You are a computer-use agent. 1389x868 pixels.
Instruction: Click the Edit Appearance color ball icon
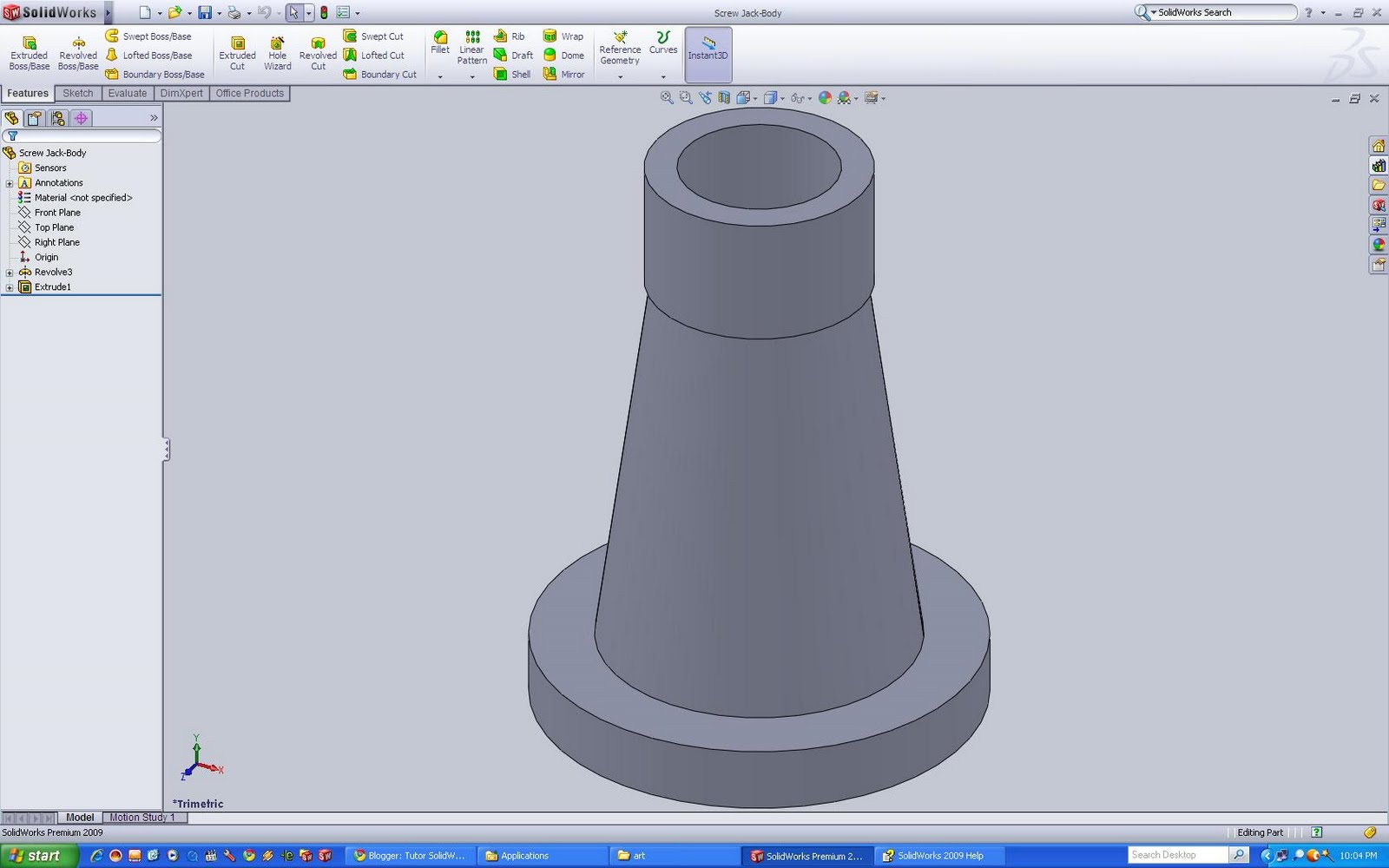825,97
